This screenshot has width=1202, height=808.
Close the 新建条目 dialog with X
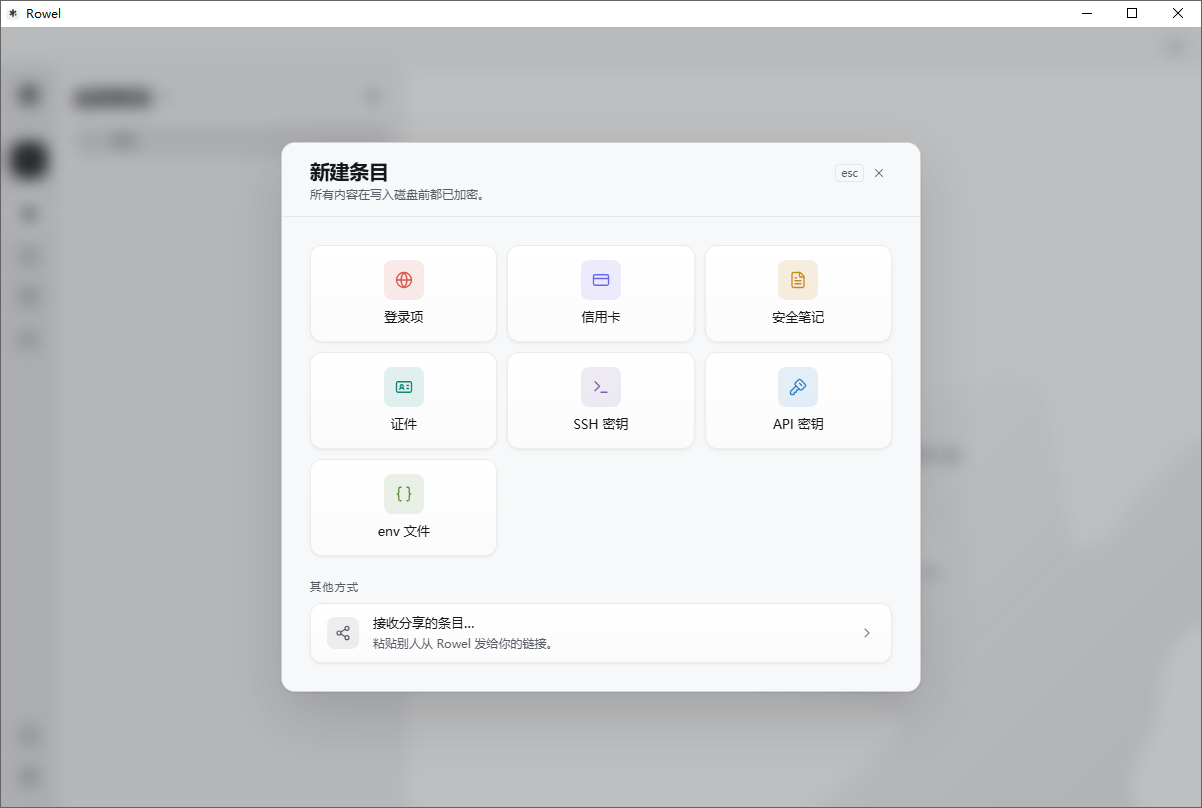879,173
